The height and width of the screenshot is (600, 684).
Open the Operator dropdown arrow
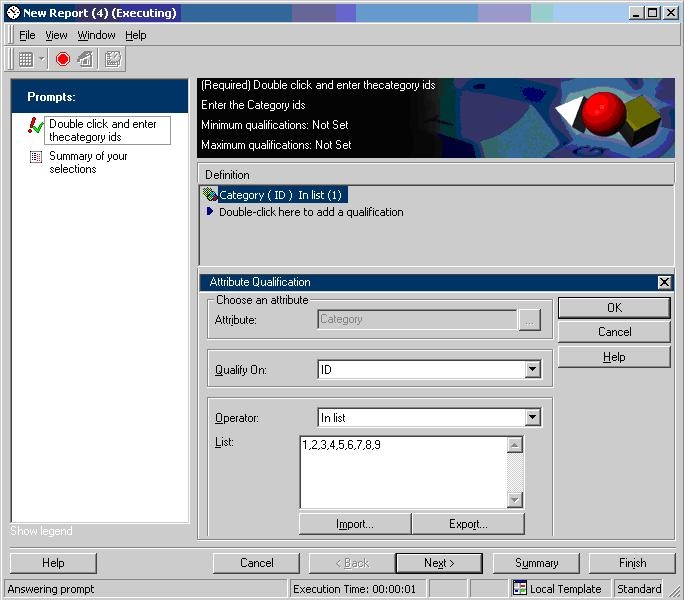click(x=532, y=417)
